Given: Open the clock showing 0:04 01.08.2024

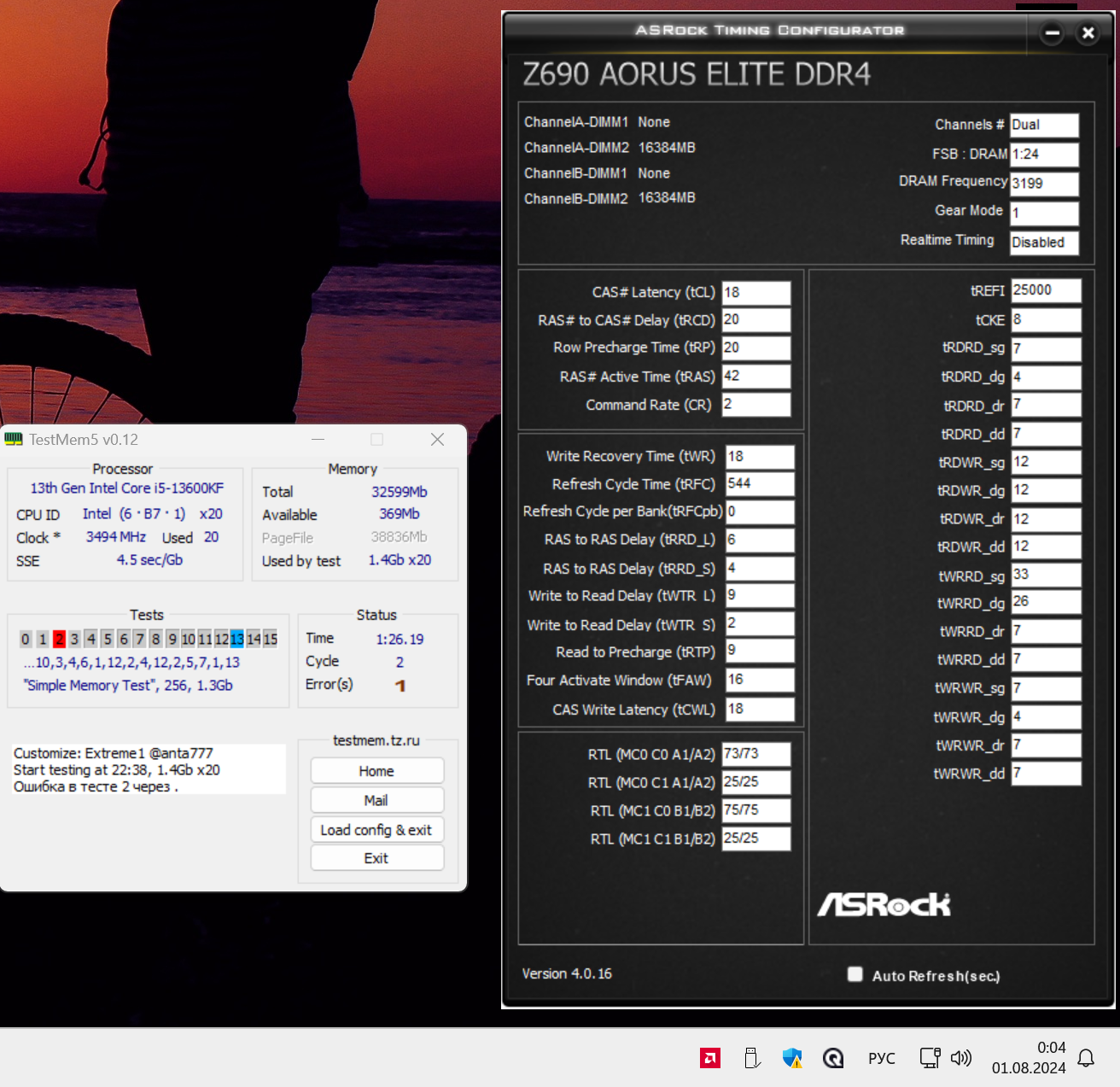Looking at the screenshot, I should [1029, 1058].
